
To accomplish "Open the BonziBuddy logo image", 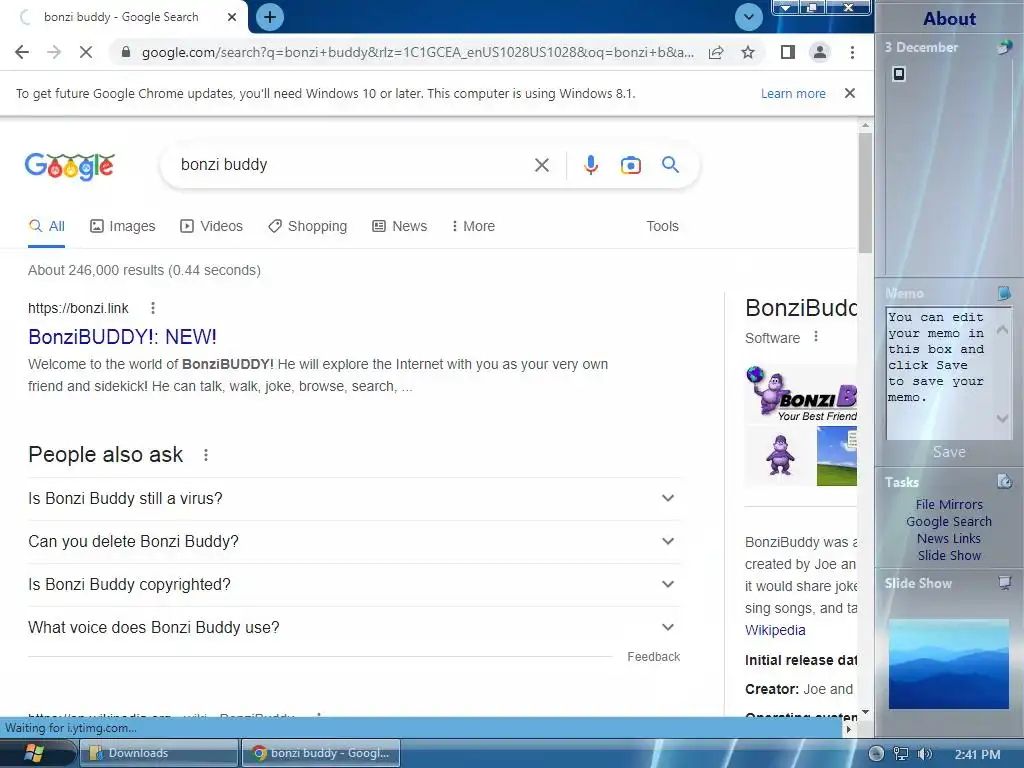I will pos(801,394).
